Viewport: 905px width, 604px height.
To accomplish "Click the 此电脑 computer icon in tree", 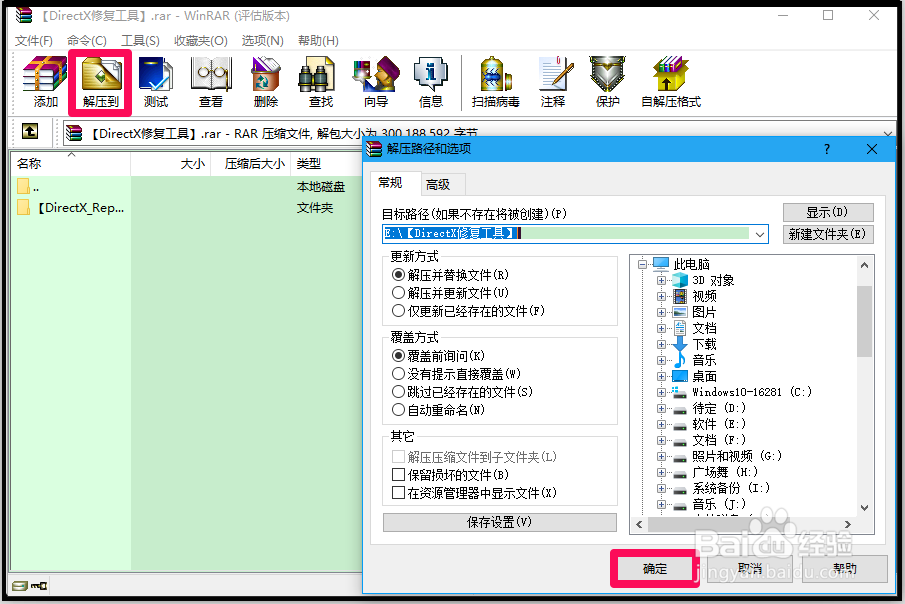I will (661, 264).
